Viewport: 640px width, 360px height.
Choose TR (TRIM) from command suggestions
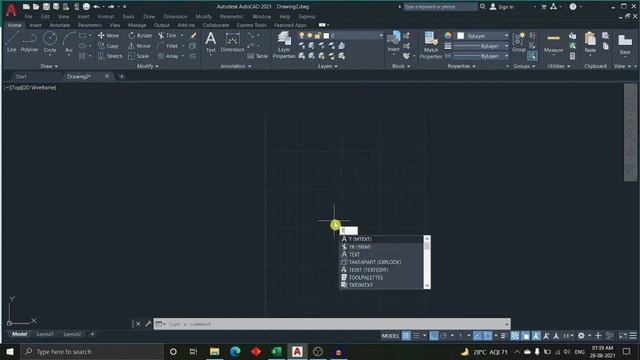tap(382, 247)
